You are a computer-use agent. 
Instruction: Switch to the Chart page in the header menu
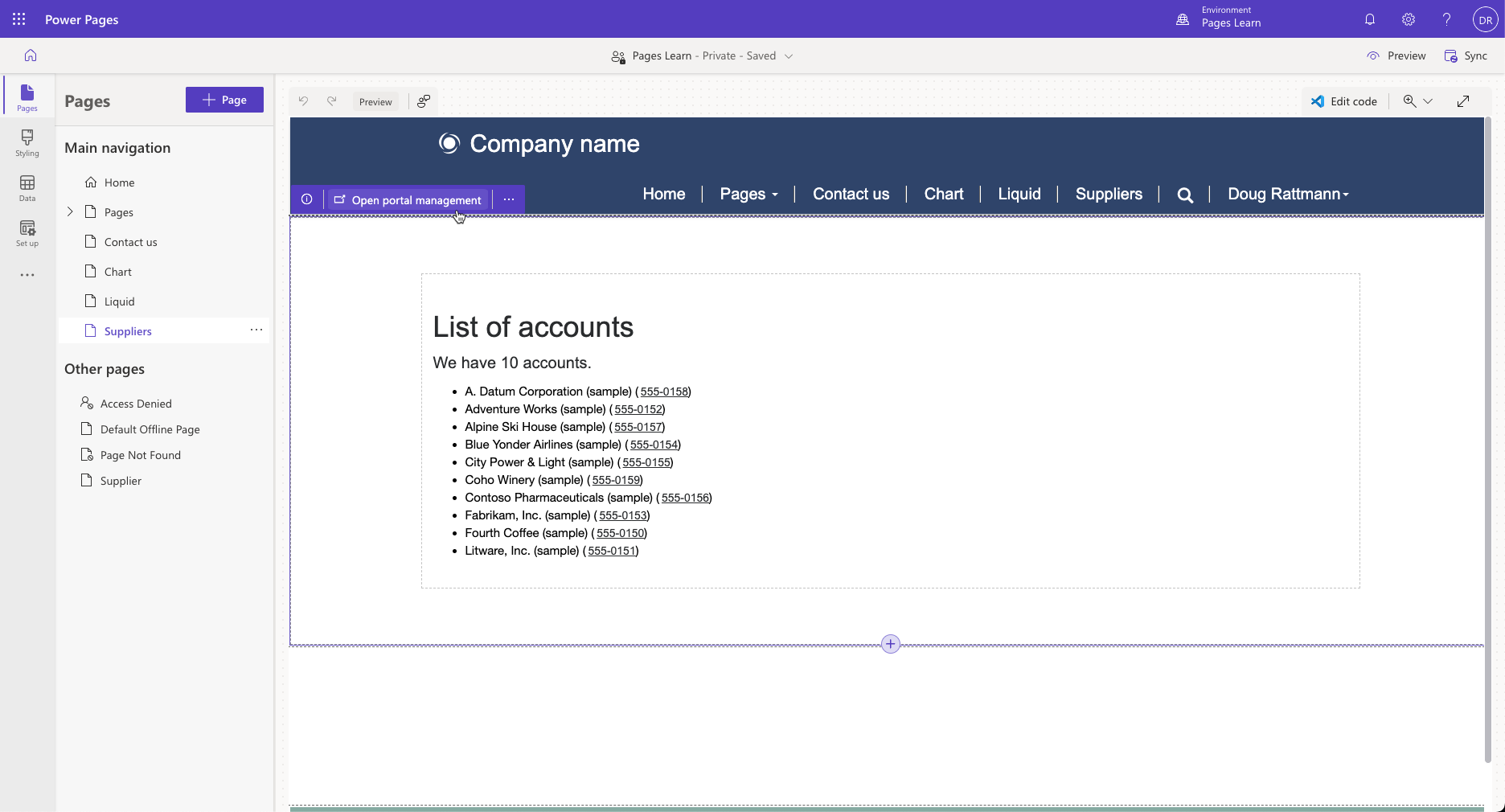[943, 194]
